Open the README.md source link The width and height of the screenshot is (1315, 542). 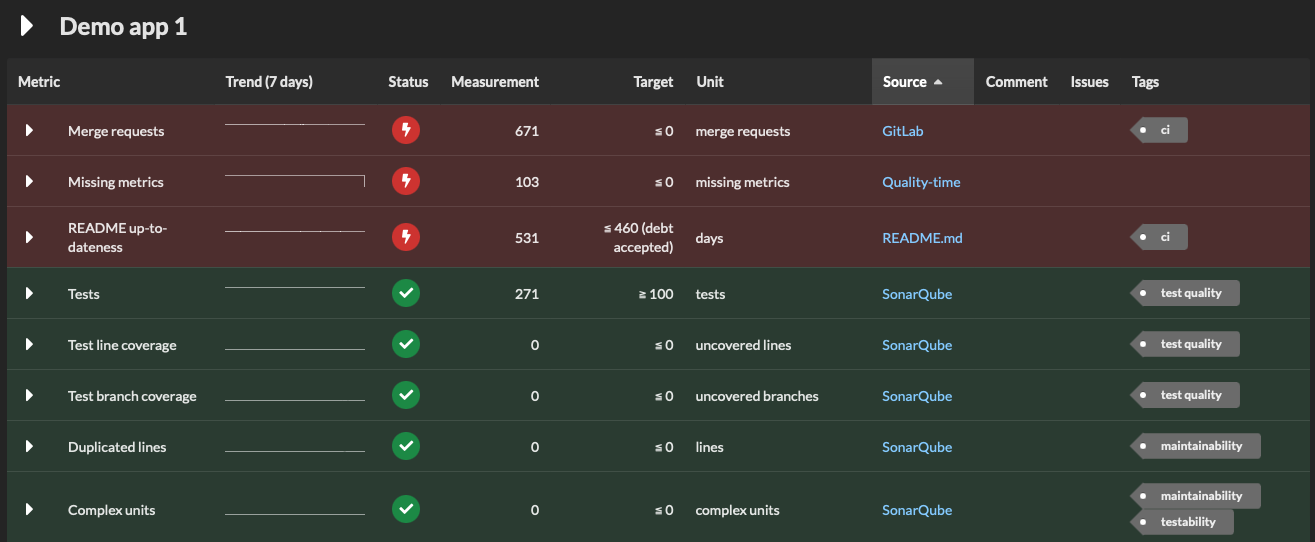coord(922,238)
